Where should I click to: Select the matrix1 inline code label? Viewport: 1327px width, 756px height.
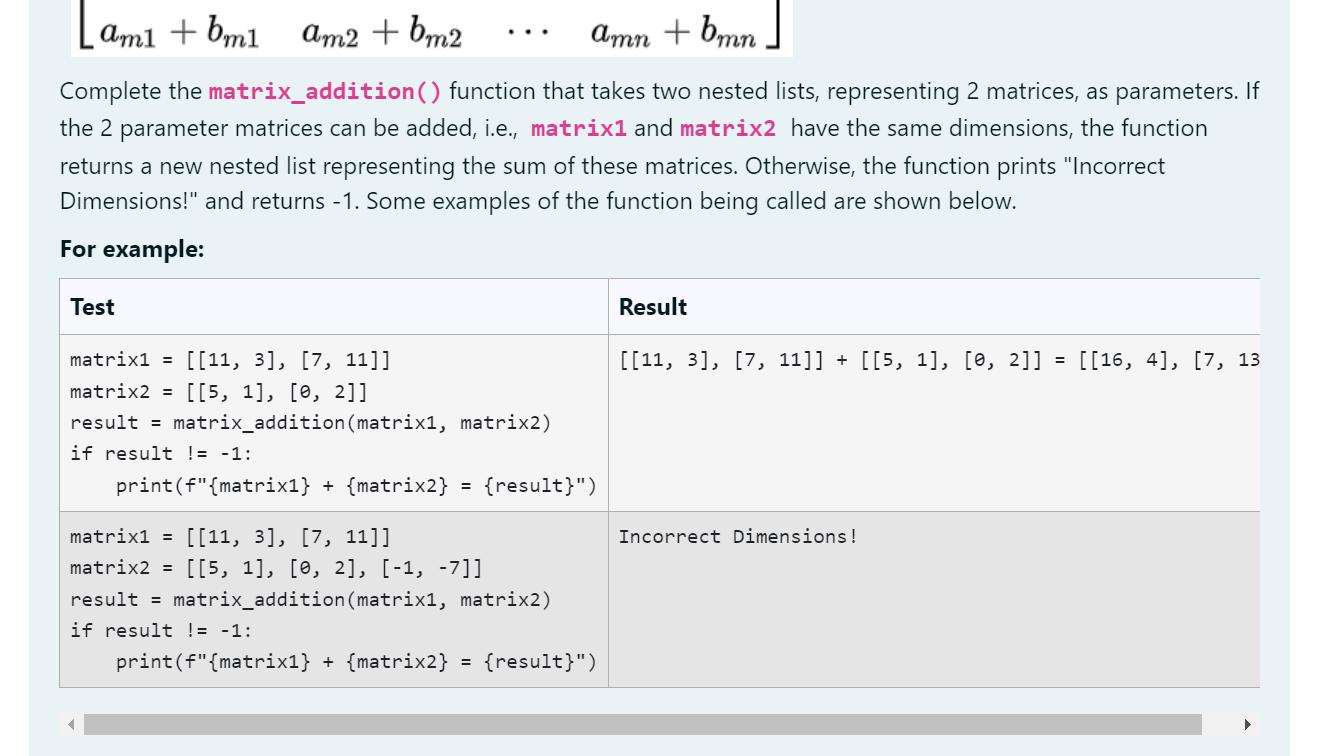click(579, 128)
